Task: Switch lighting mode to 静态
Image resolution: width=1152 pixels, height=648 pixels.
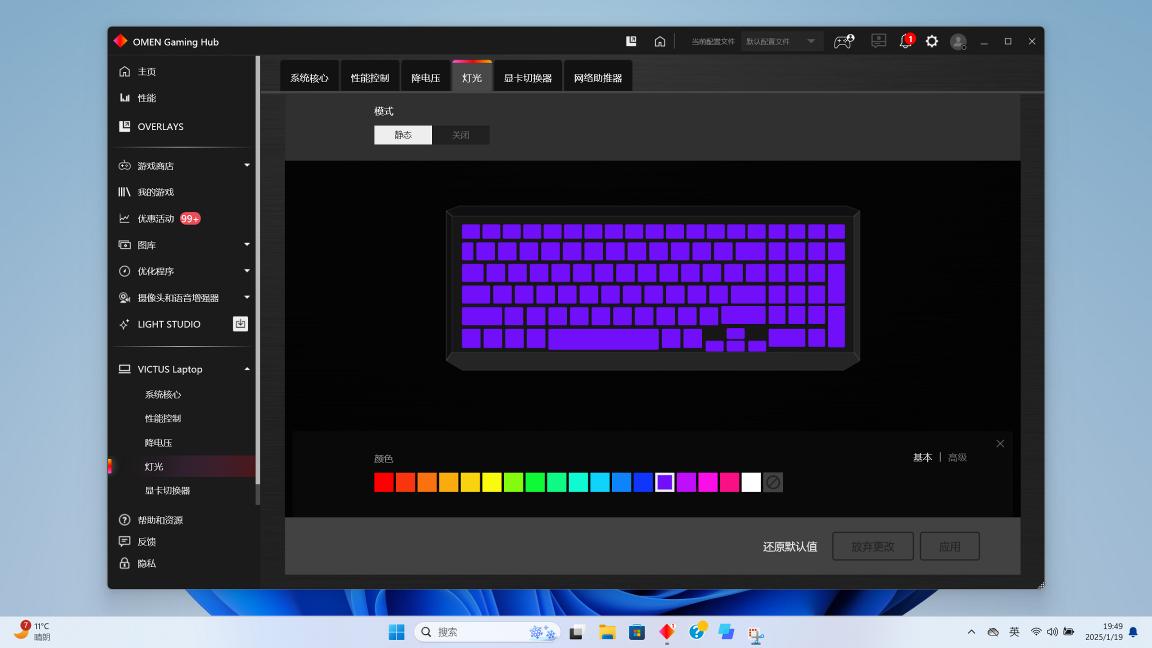Action: click(x=403, y=135)
